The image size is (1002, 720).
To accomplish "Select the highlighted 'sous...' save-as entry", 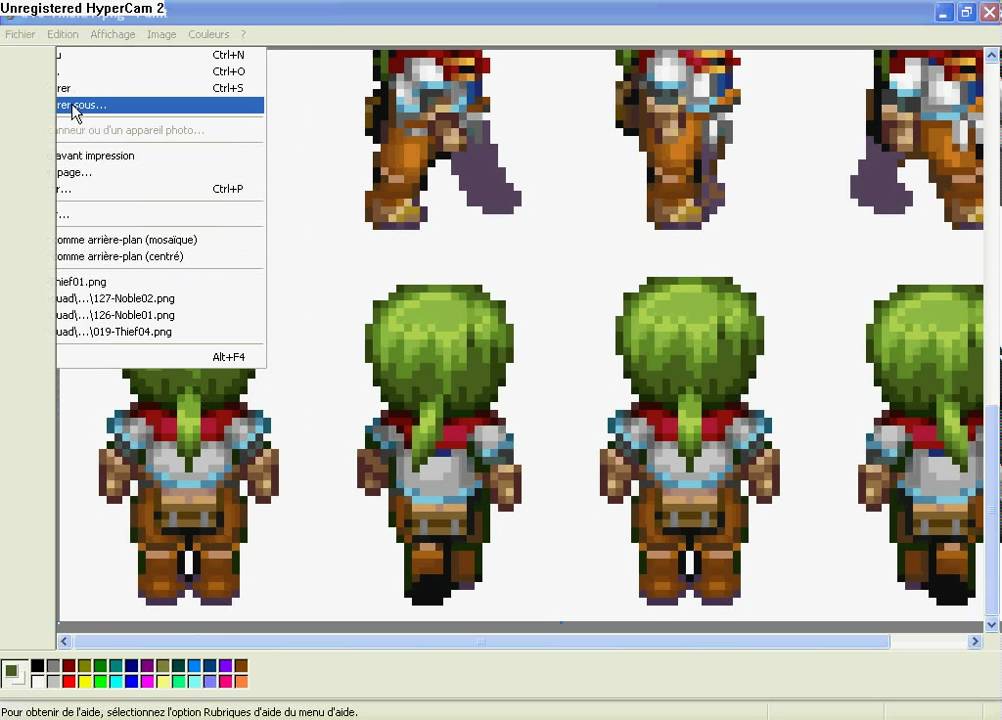I will pyautogui.click(x=160, y=105).
